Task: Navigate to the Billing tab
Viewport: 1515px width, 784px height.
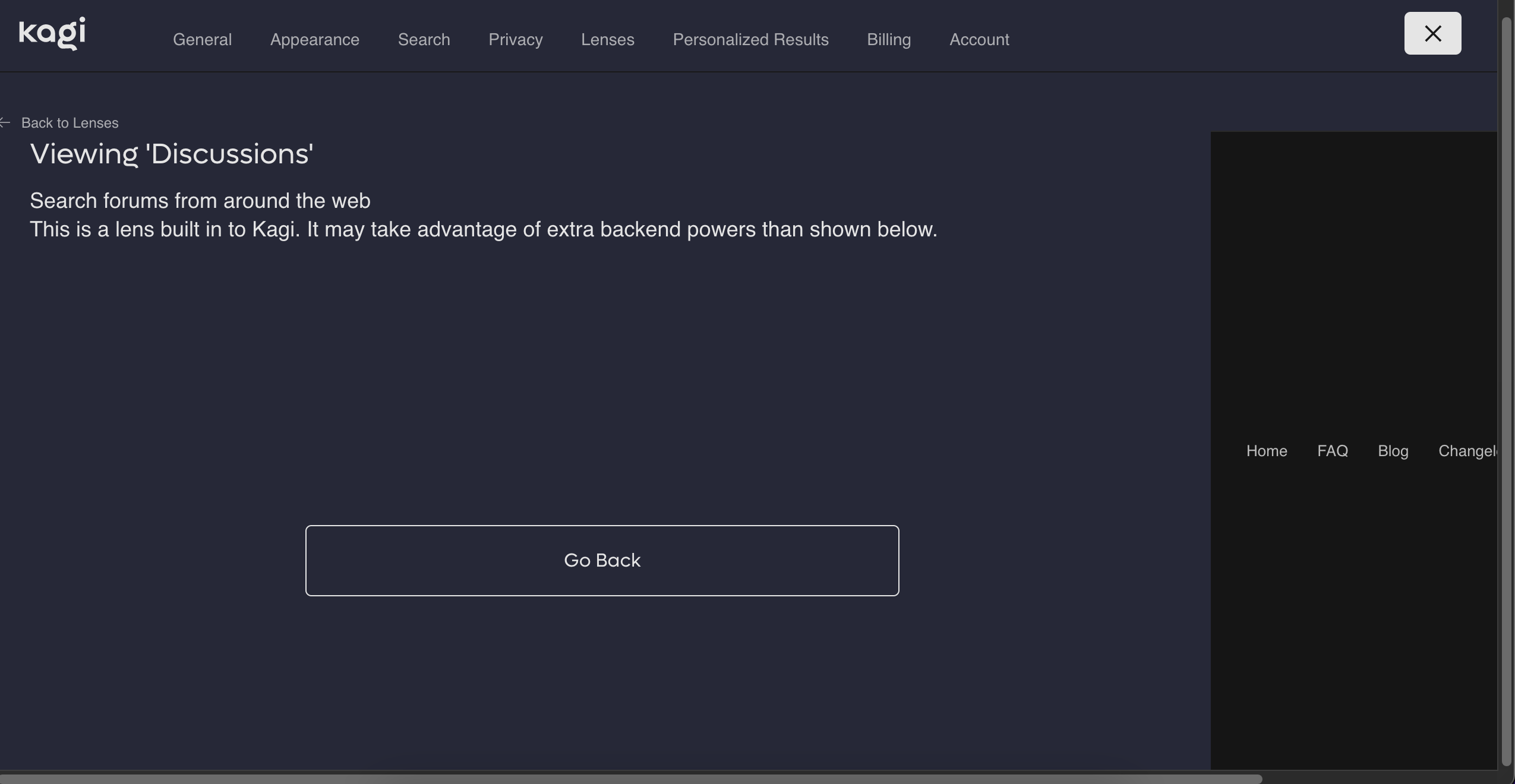Action: tap(888, 40)
